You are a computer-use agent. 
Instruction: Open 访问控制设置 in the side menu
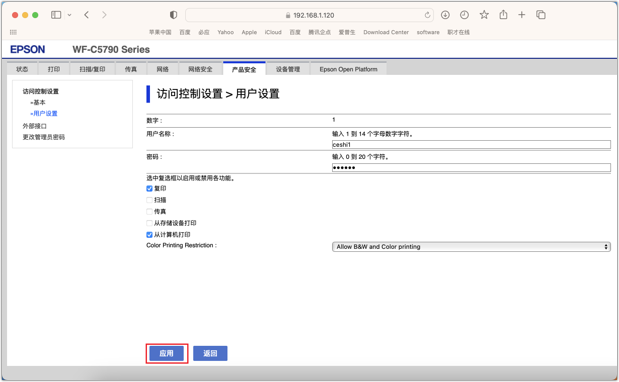(x=40, y=91)
